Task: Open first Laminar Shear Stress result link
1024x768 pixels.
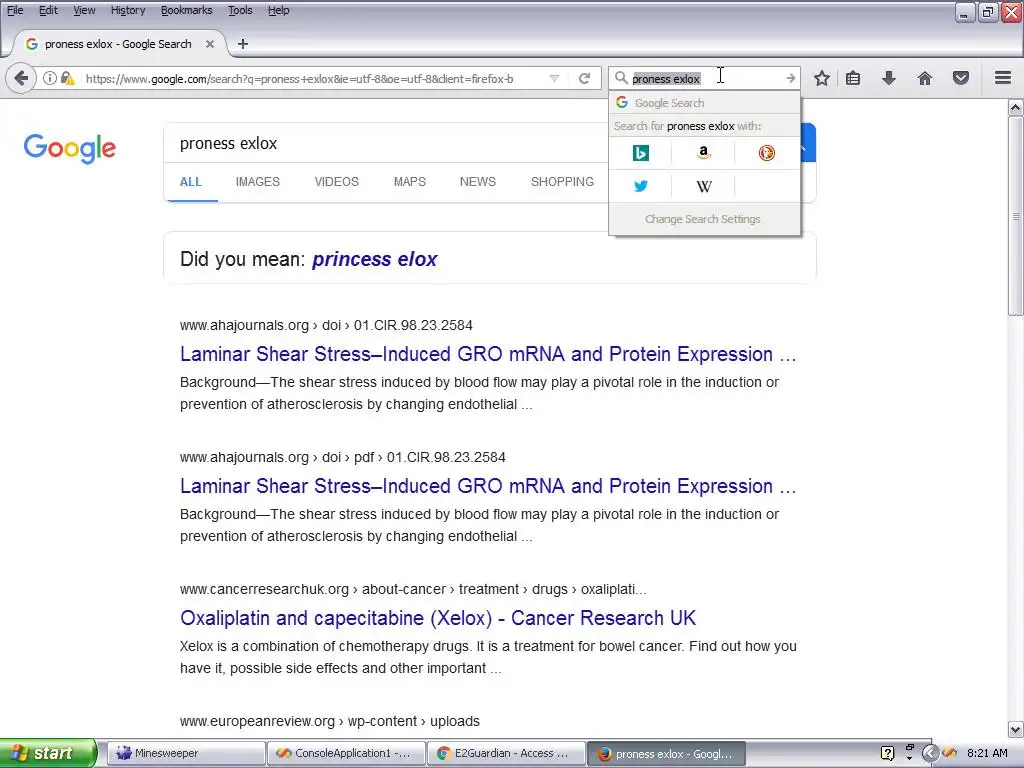Action: point(488,354)
